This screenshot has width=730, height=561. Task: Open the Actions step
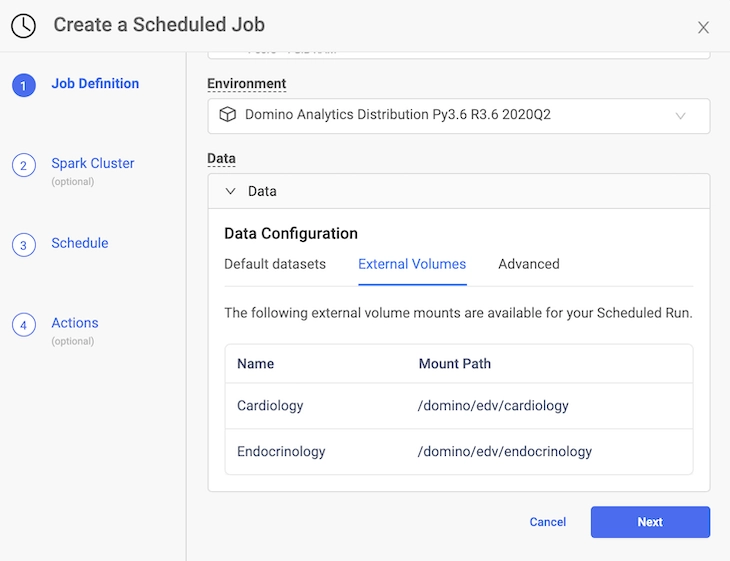tap(75, 324)
